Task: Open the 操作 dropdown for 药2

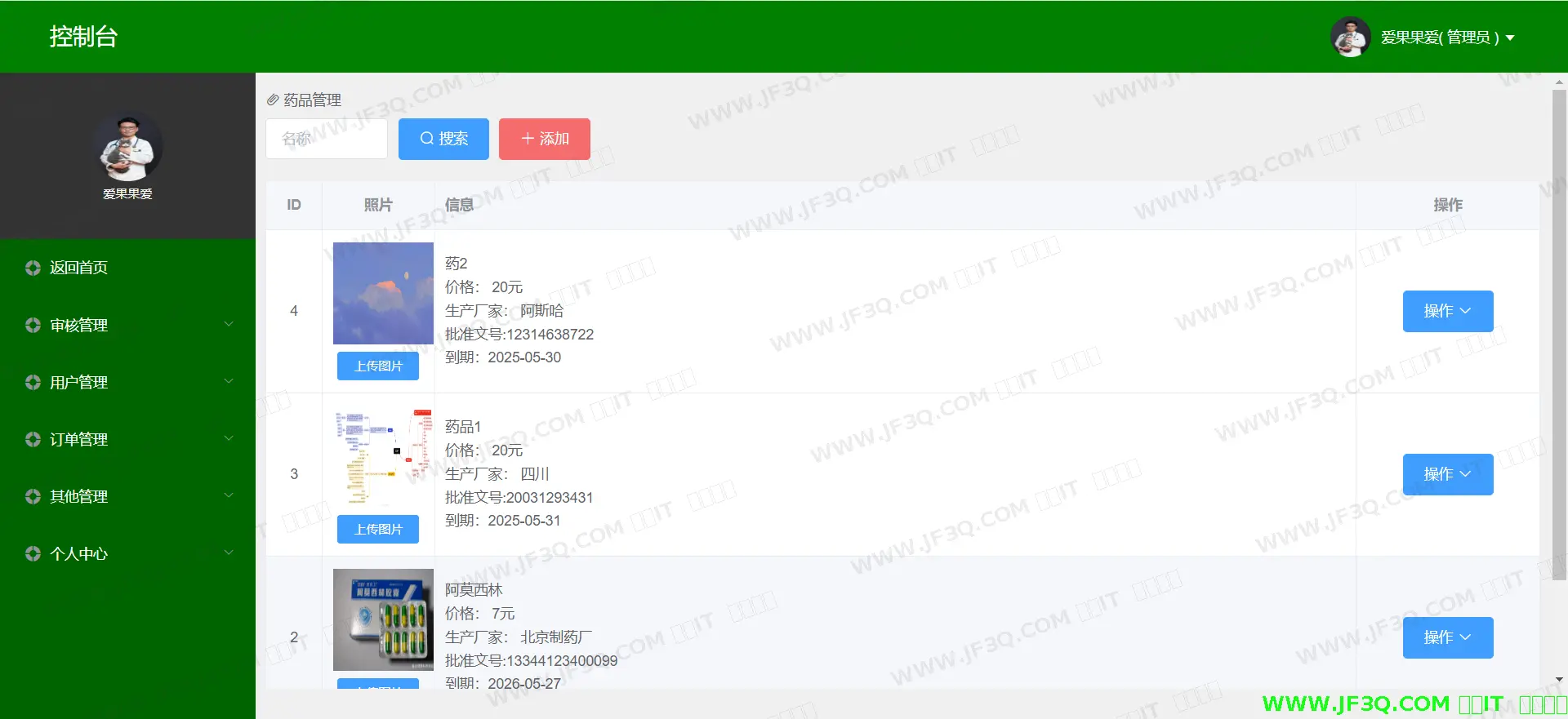Action: point(1447,311)
